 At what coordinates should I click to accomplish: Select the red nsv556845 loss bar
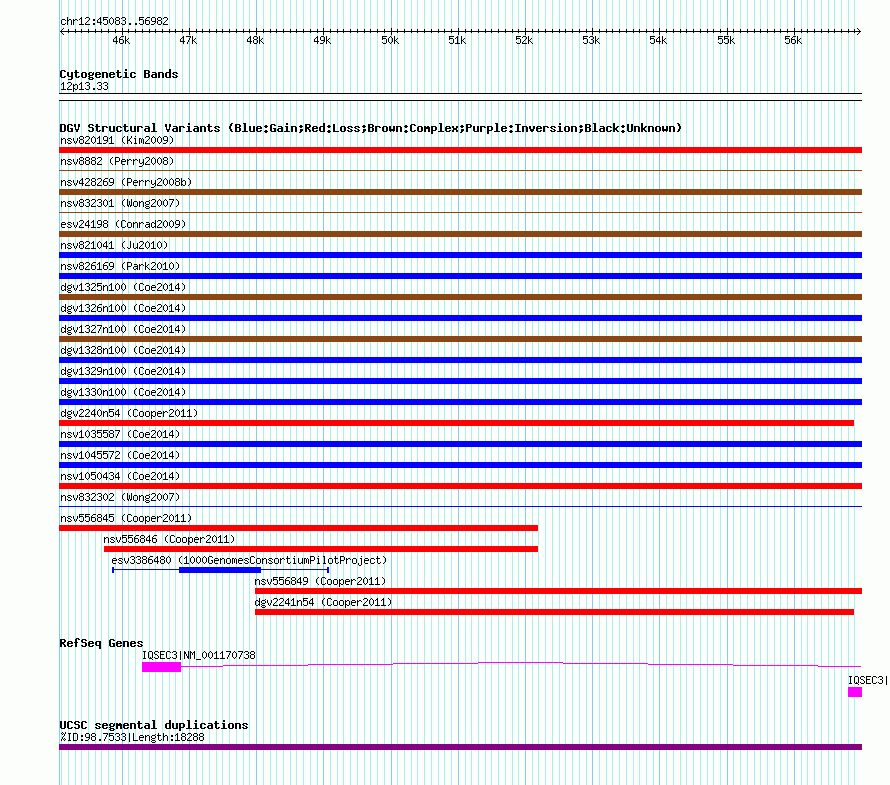pos(299,528)
